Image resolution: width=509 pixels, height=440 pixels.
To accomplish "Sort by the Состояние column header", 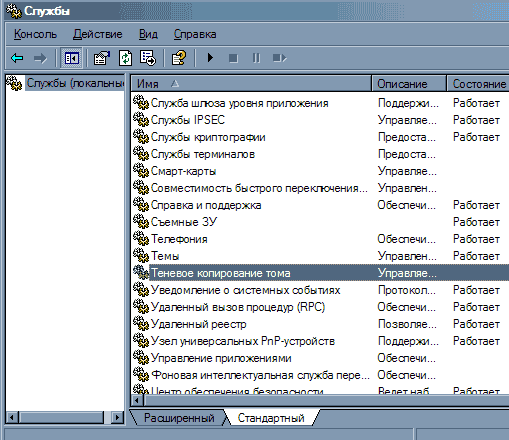I will [478, 84].
